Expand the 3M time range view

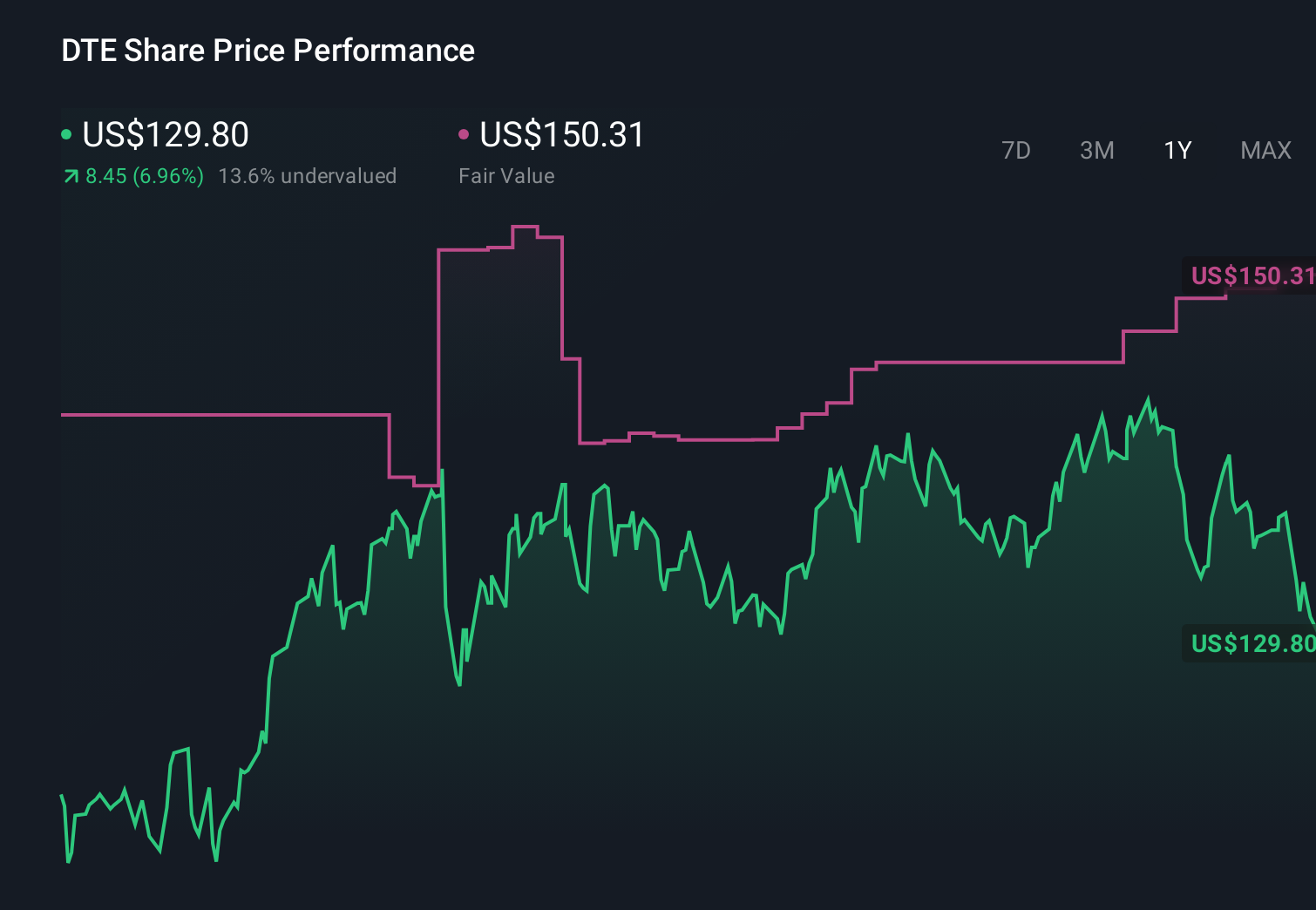point(1096,150)
